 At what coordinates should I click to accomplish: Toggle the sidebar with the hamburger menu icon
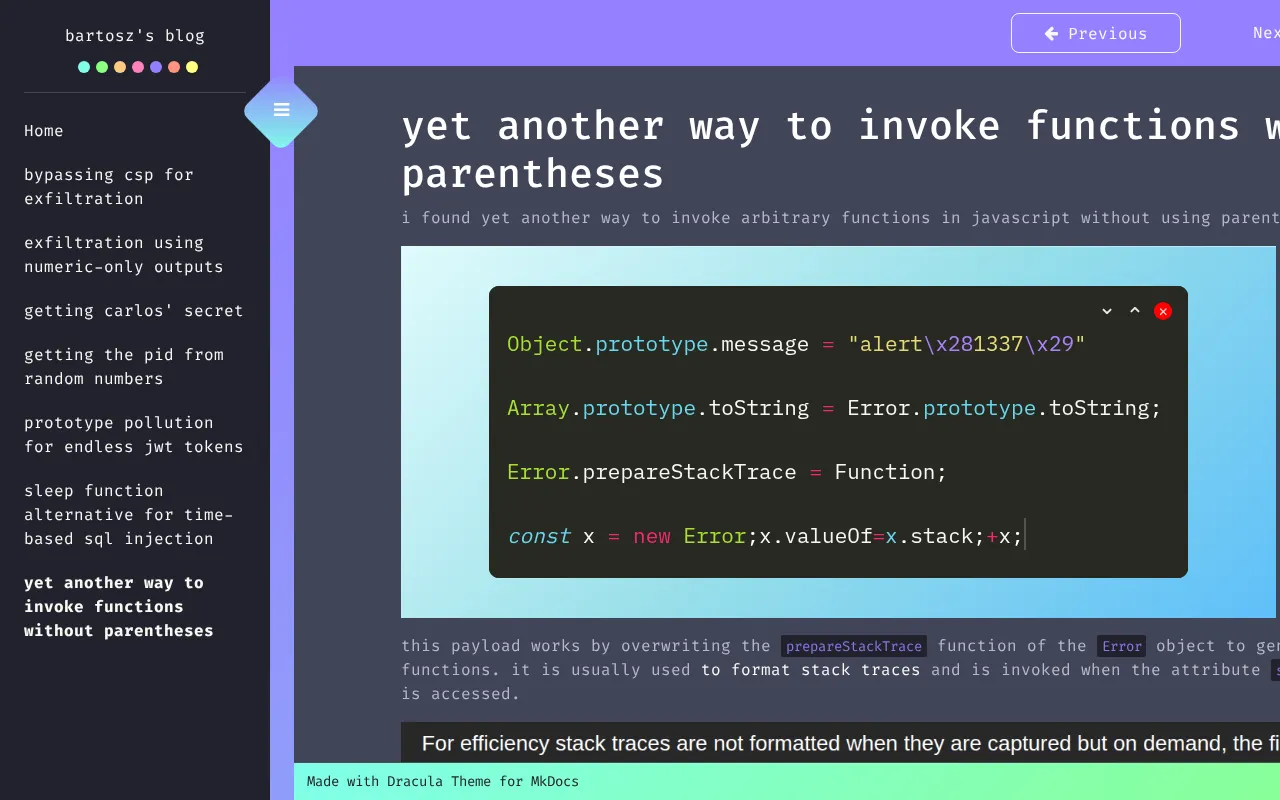point(281,110)
